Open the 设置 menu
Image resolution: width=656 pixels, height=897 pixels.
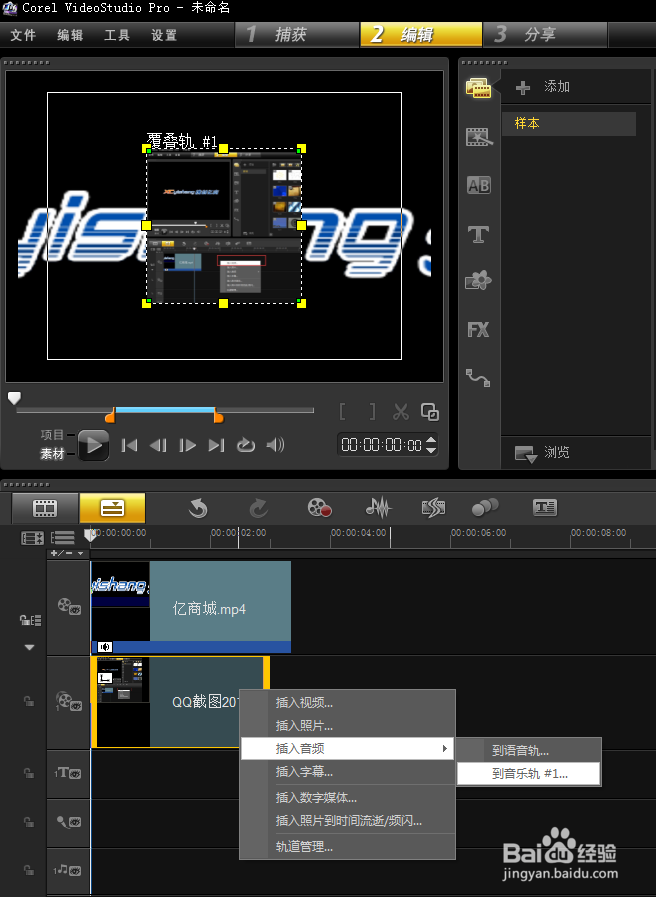coord(164,35)
